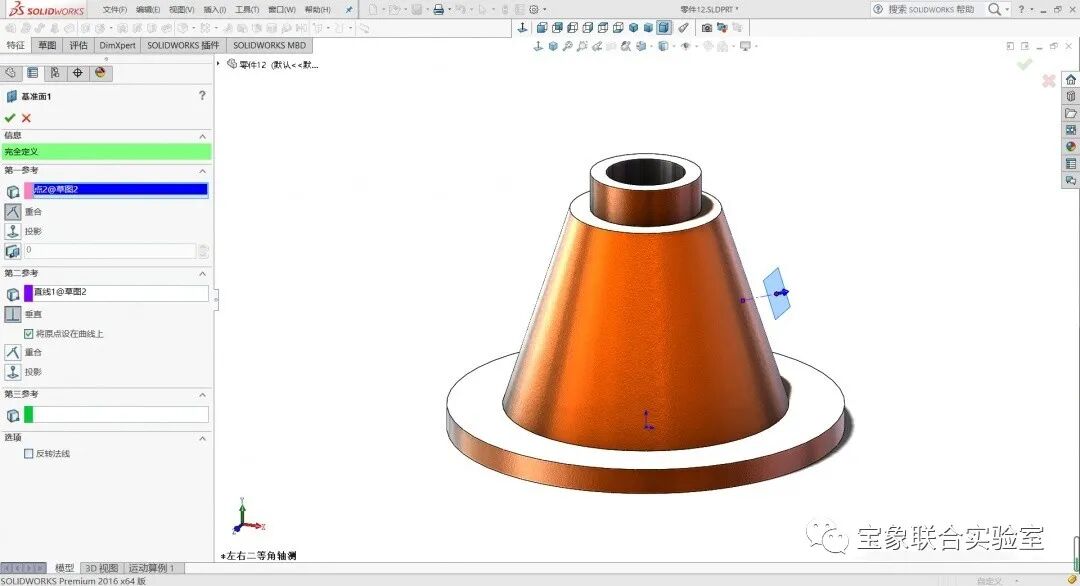Uncheck the 将原点设在曲线上 checkbox

(28, 333)
